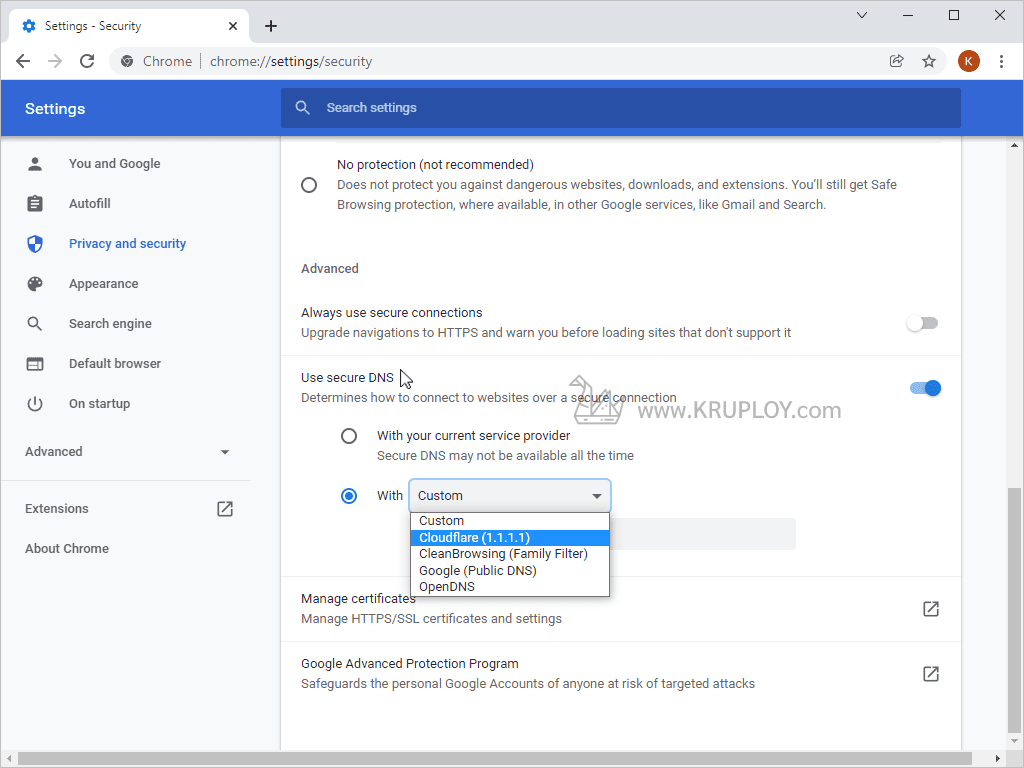Choose OpenDNS option
Screen dimensions: 1024x768
510,586
